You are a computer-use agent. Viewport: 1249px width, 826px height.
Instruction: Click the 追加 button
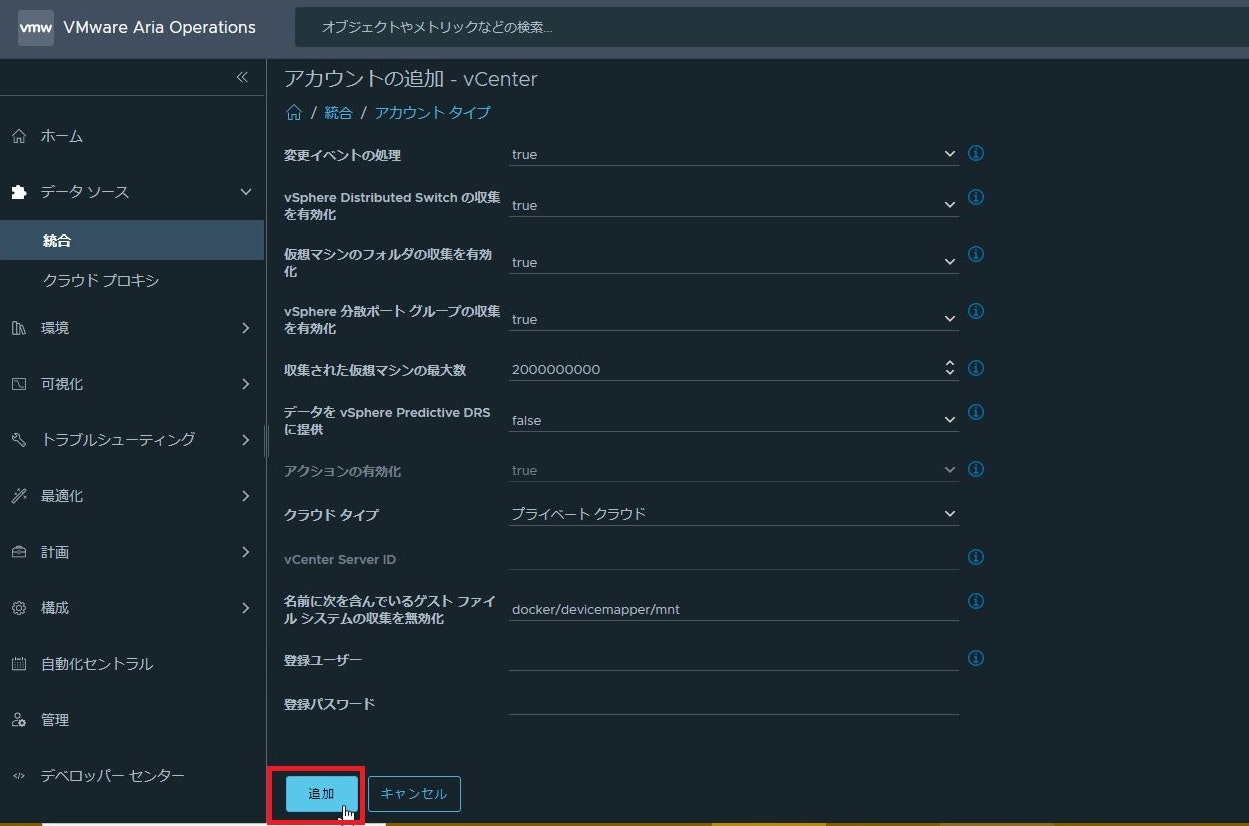(321, 794)
